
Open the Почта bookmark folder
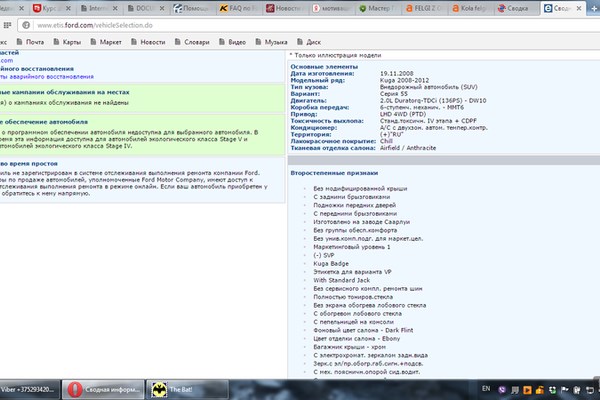tap(34, 43)
